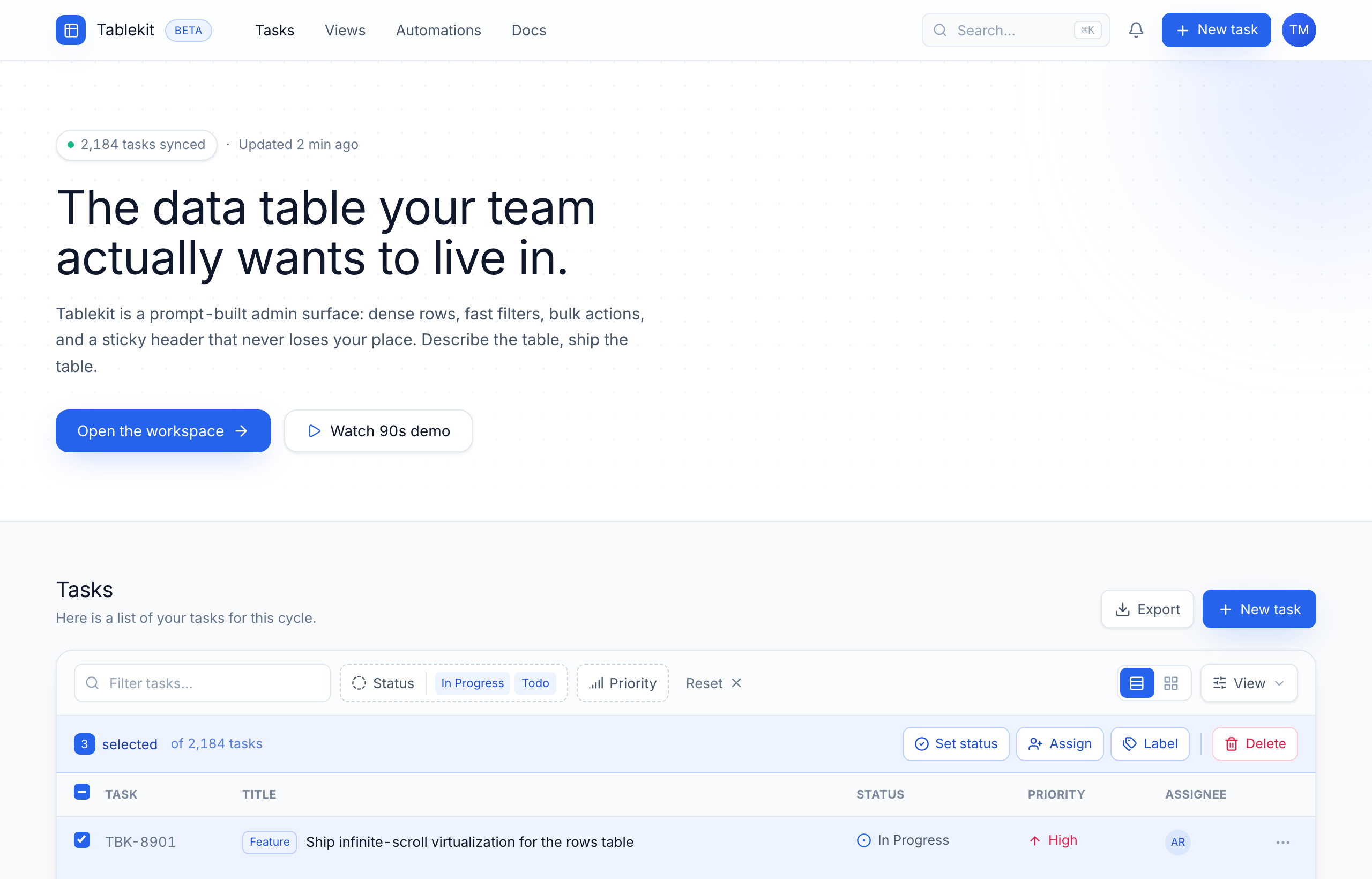Apply Label to selected tasks

[x=1150, y=744]
